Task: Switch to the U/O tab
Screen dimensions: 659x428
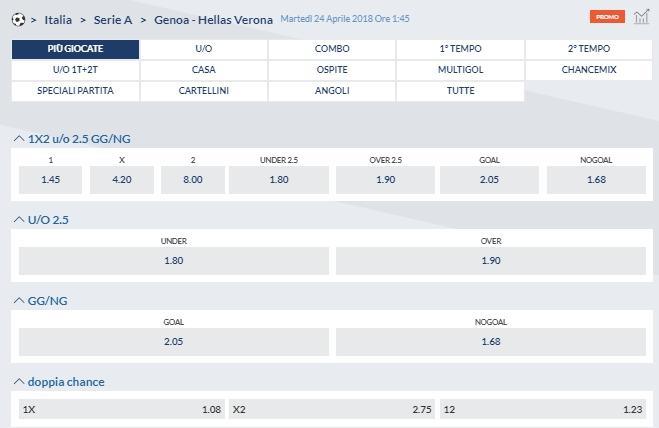Action: (204, 49)
